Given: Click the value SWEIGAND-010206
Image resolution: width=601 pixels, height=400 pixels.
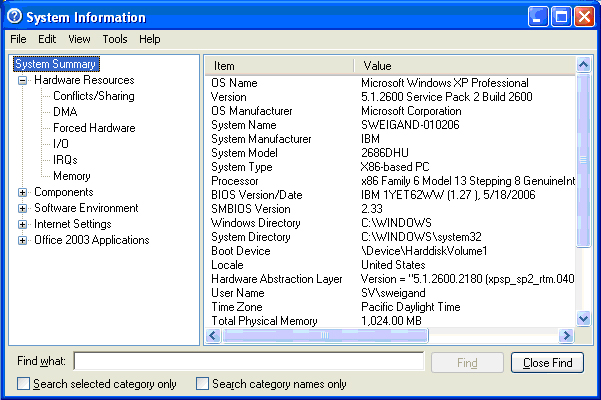Looking at the screenshot, I should pos(410,125).
